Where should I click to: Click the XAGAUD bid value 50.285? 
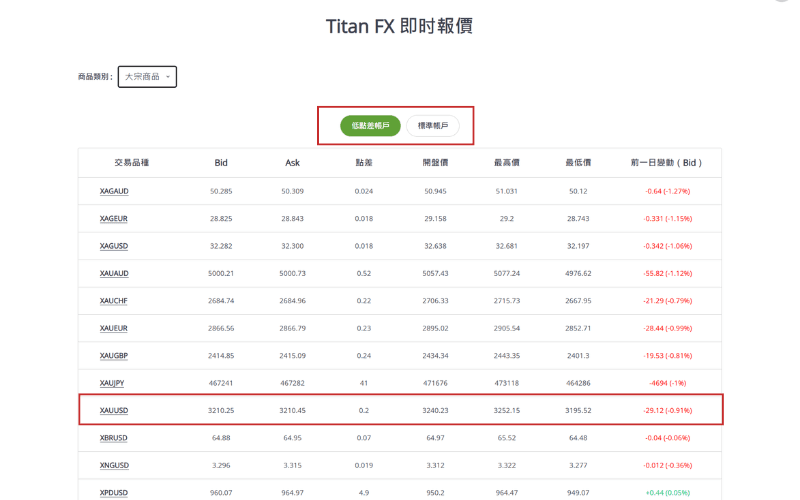[x=221, y=191]
